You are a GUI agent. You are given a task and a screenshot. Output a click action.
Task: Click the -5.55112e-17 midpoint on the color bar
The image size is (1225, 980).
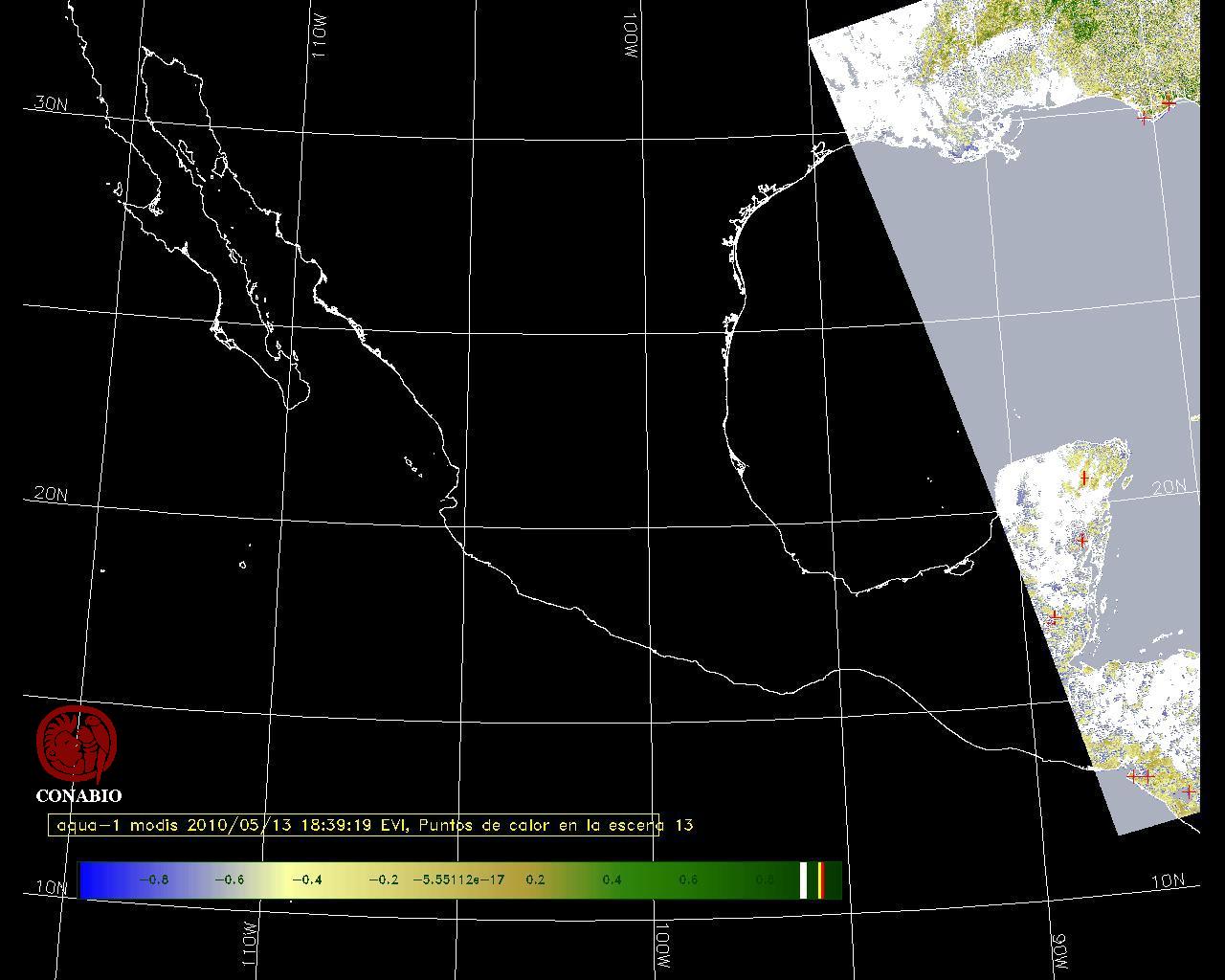[x=458, y=880]
